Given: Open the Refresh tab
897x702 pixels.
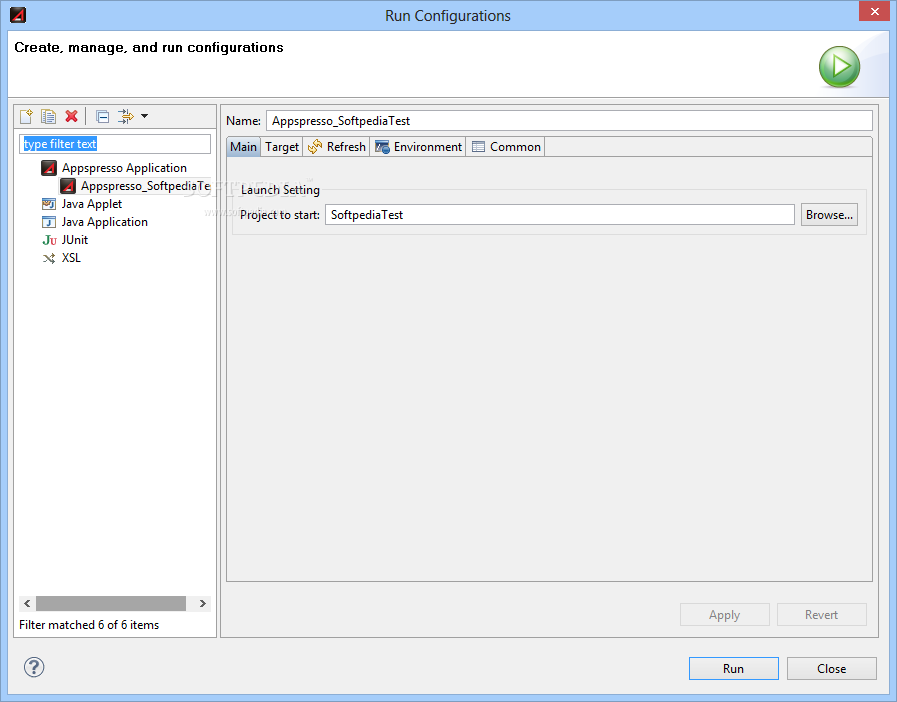Looking at the screenshot, I should 336,147.
